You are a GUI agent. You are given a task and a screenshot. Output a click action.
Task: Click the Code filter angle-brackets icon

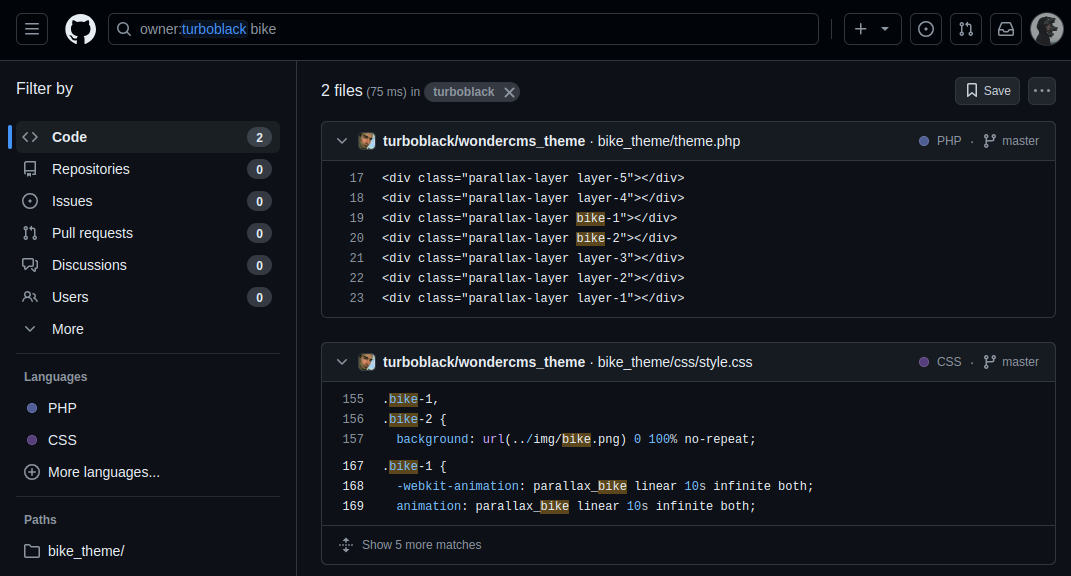pos(30,137)
